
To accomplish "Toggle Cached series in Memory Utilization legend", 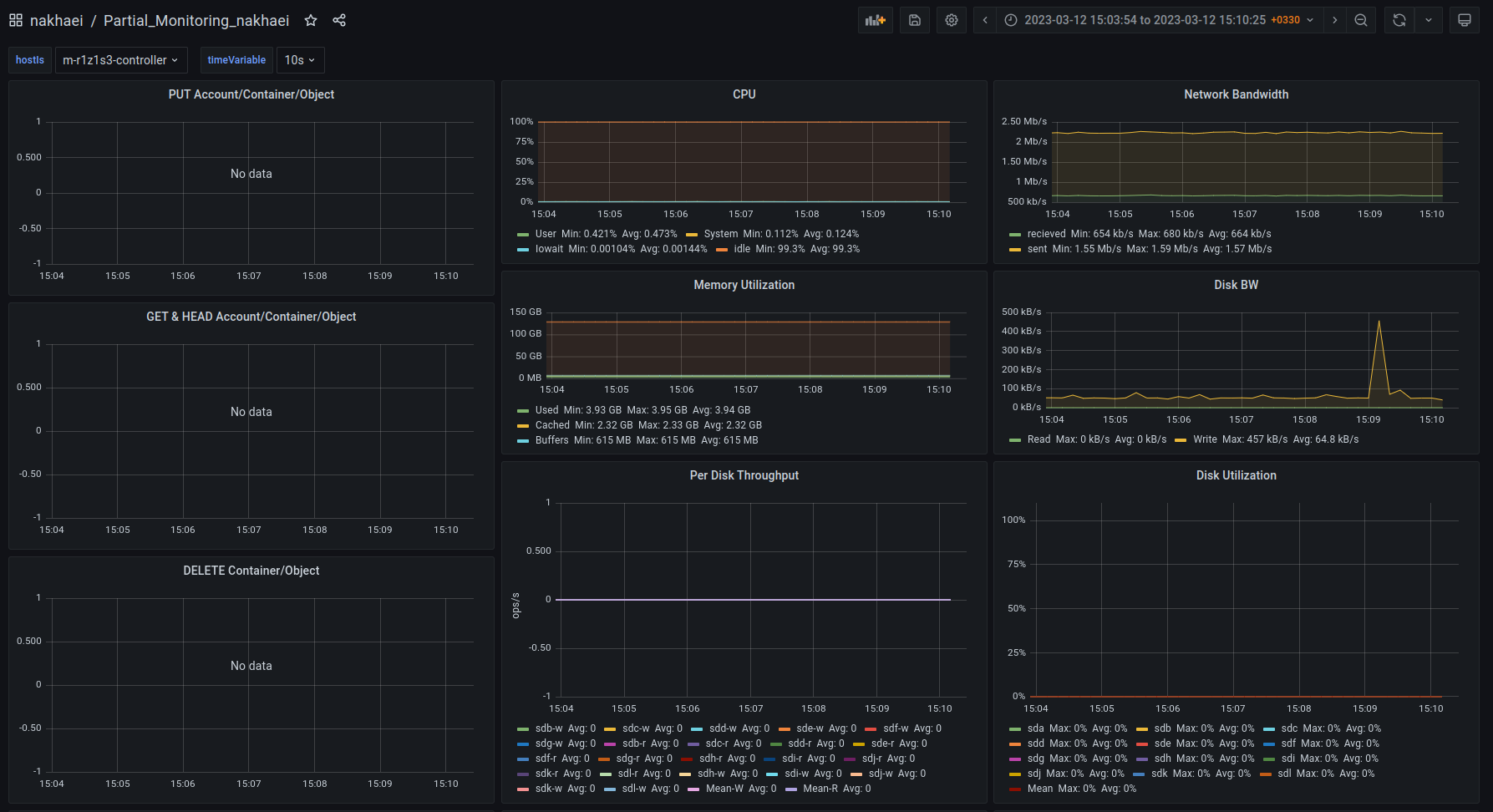I will pyautogui.click(x=552, y=425).
